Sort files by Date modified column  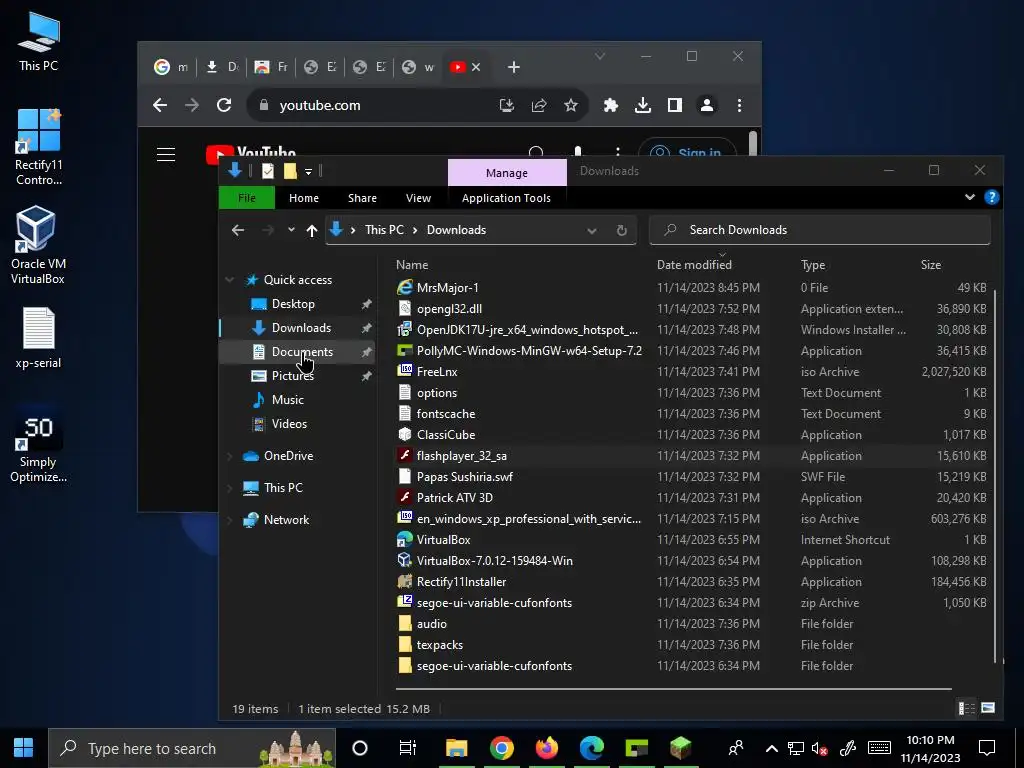(694, 264)
